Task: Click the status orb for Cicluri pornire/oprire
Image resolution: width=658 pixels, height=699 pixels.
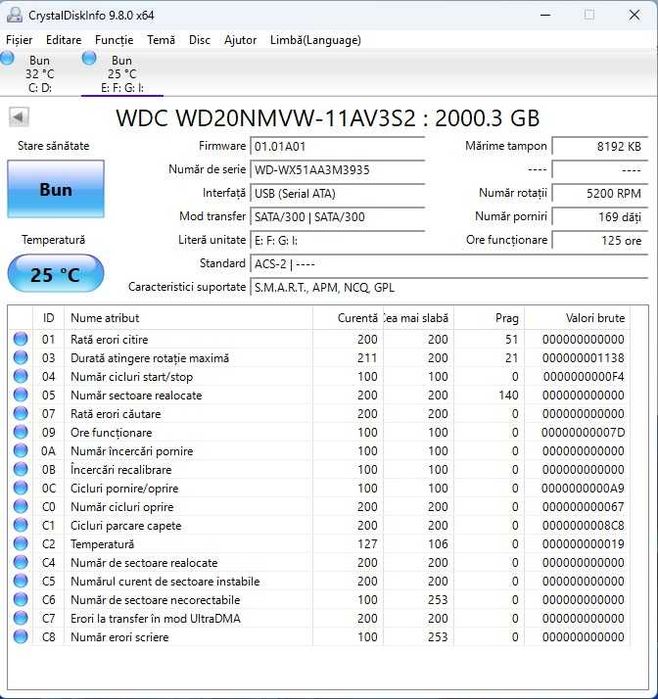Action: [21, 488]
